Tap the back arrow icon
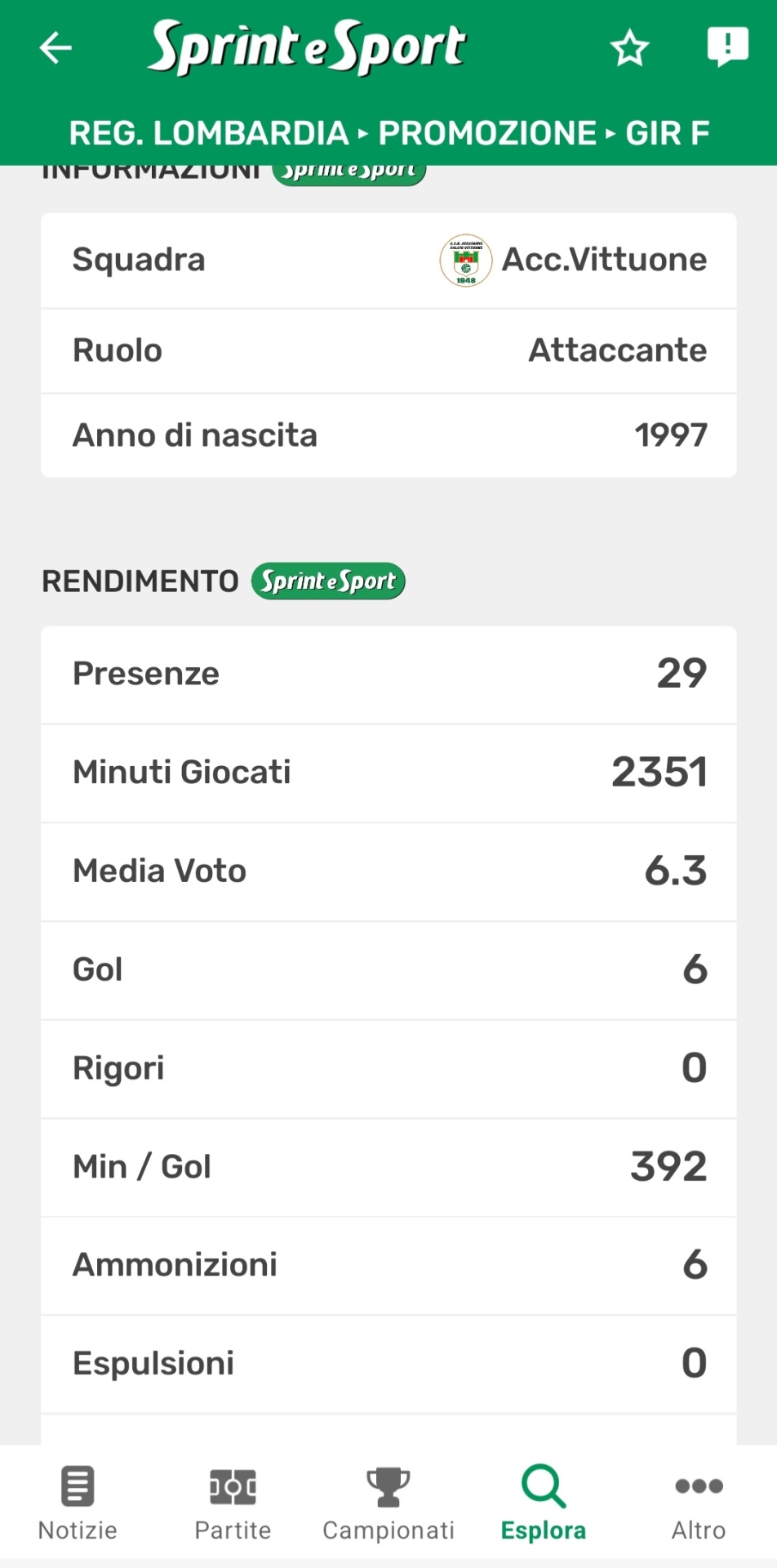Screen dimensions: 777x1568 point(55,47)
